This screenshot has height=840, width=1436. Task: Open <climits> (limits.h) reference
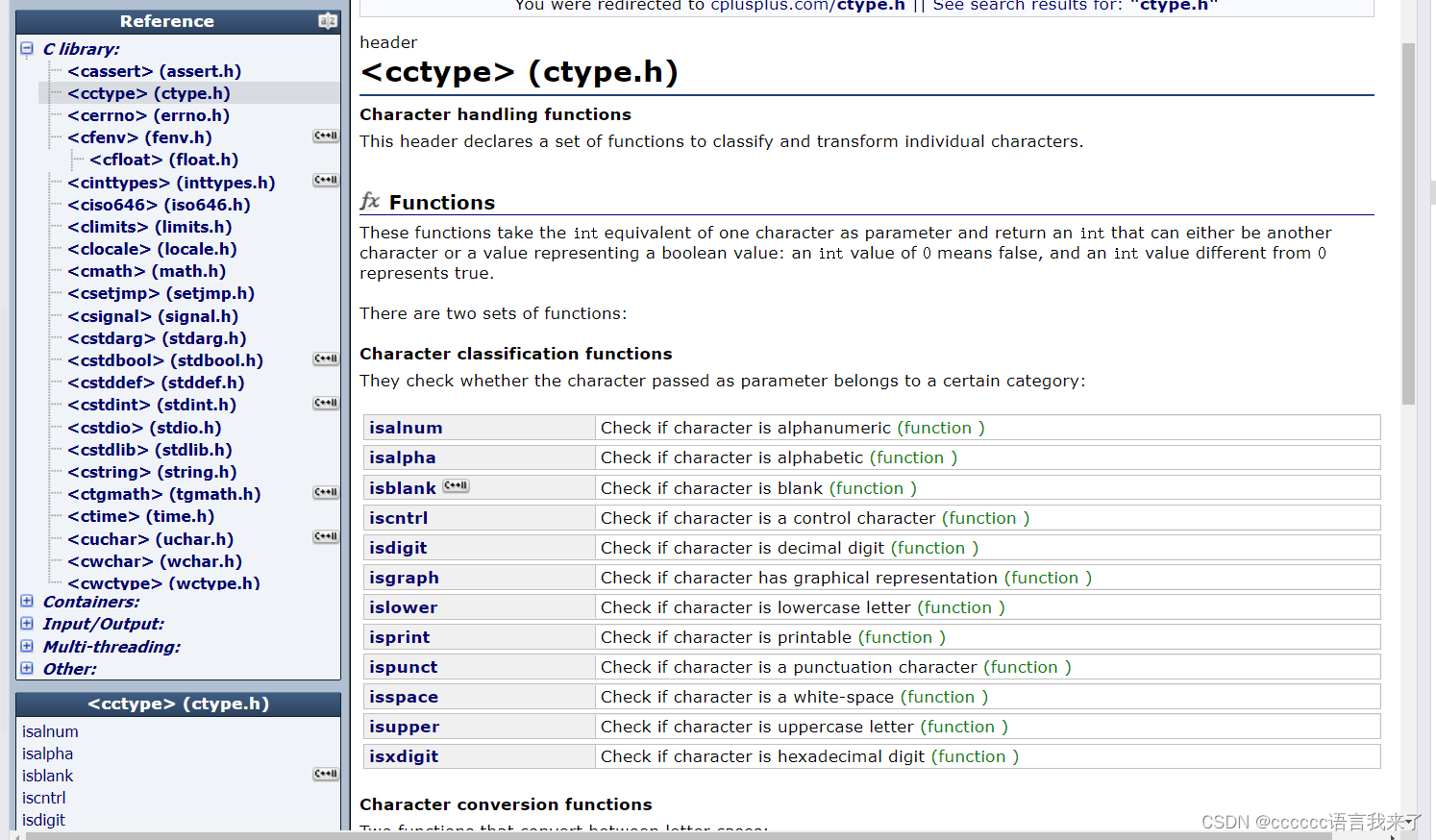tap(150, 227)
